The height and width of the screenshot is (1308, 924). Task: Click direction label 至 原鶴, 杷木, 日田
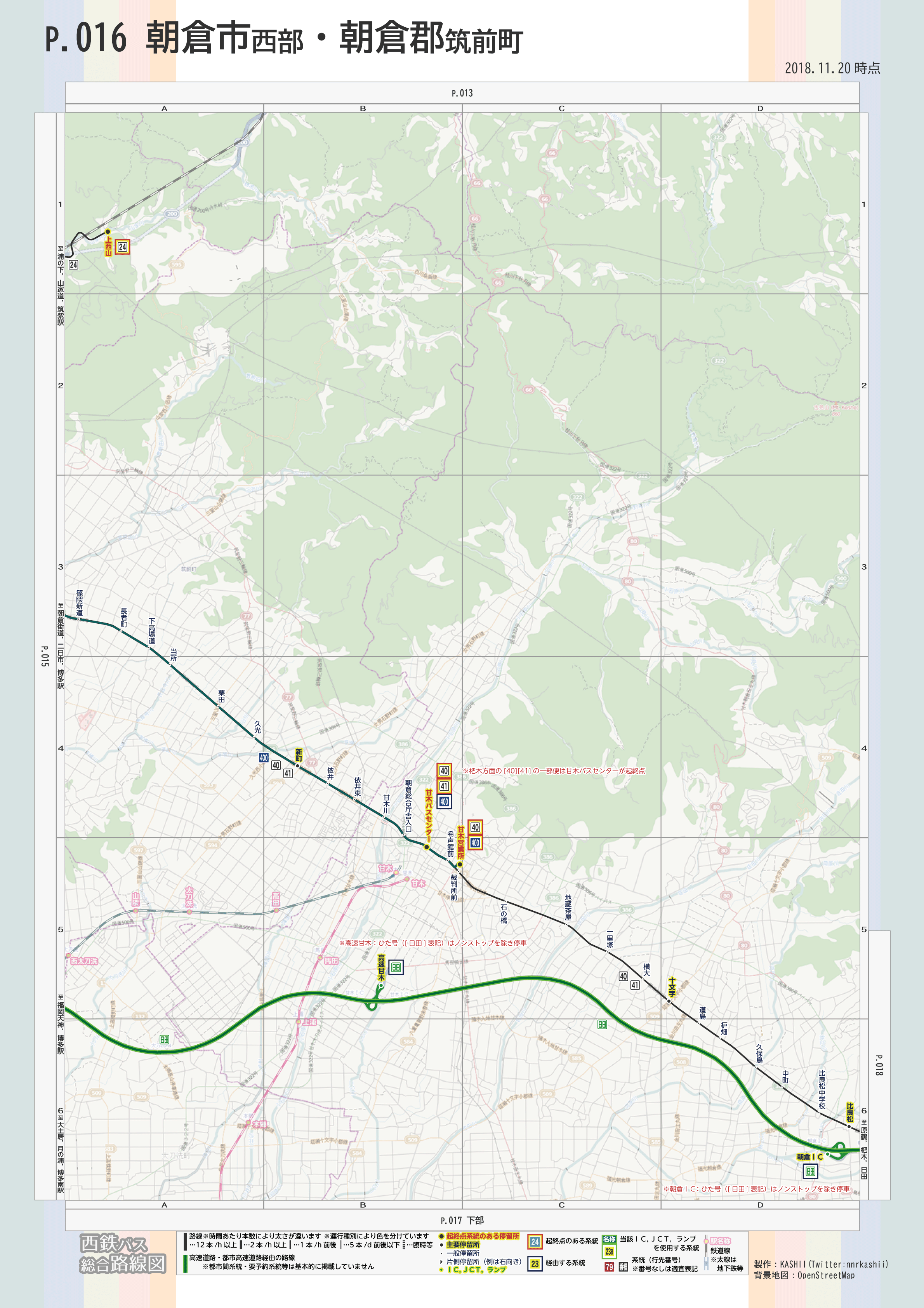point(864,1149)
